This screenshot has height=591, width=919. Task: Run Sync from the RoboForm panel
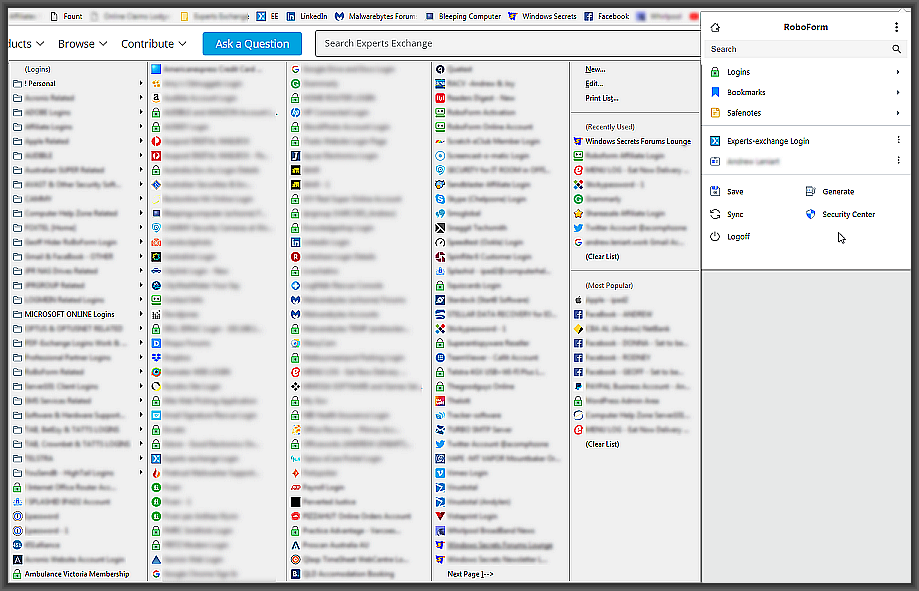coord(727,214)
